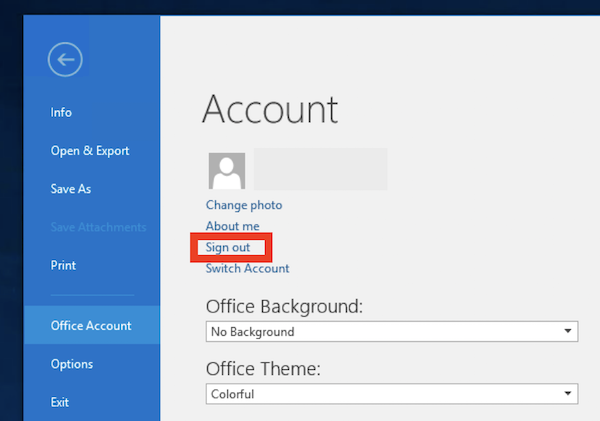Screen dimensions: 600x421
Task: Click the blurred account name field
Action: pos(320,169)
